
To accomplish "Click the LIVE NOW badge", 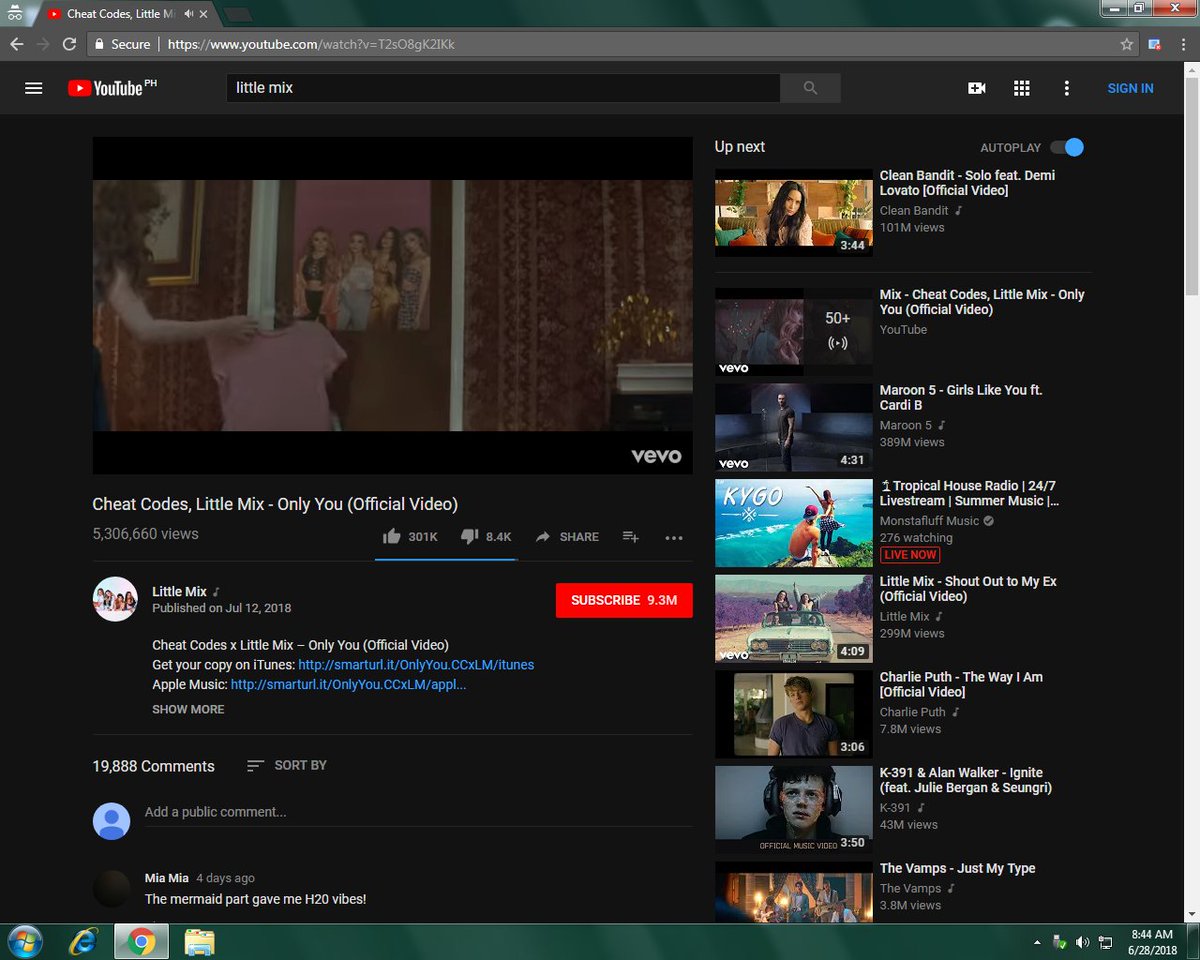I will click(910, 555).
